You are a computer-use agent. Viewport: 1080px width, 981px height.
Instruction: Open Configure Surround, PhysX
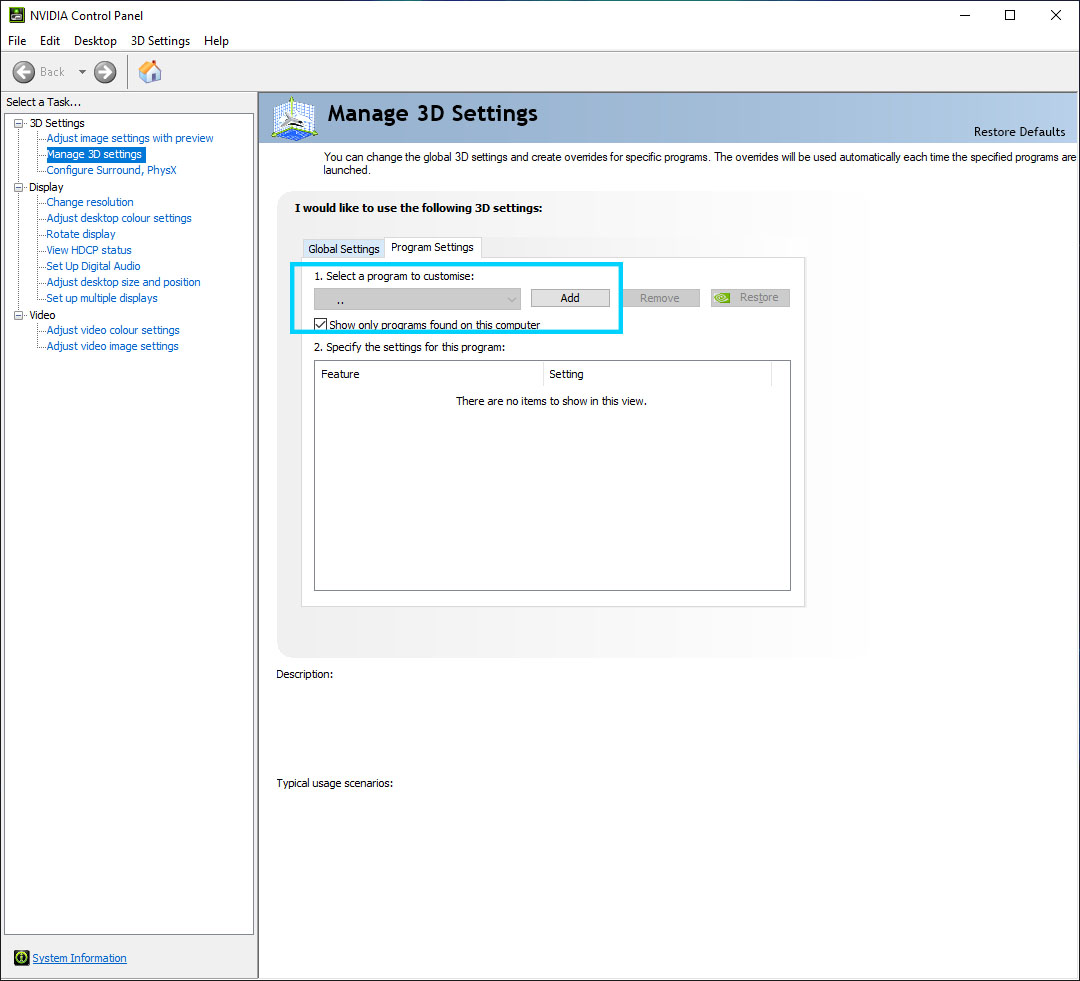[112, 170]
